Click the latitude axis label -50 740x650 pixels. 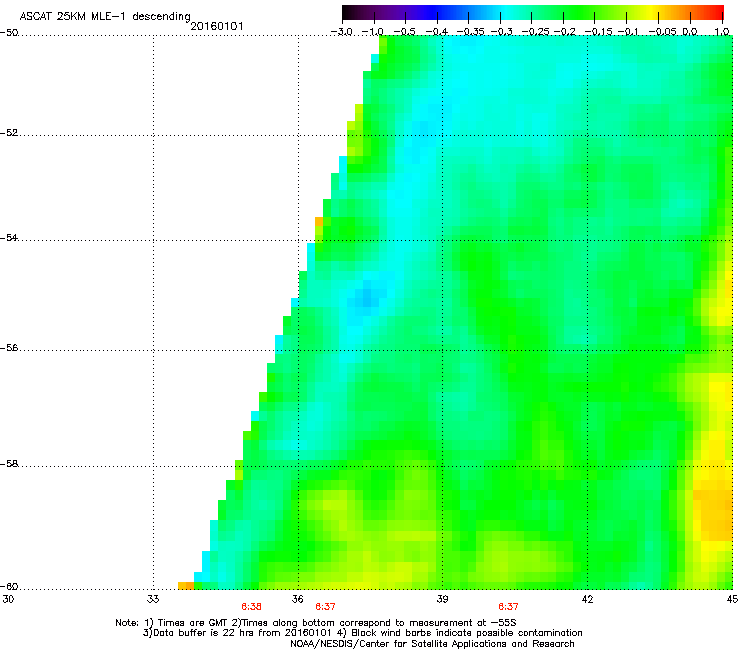(9, 33)
